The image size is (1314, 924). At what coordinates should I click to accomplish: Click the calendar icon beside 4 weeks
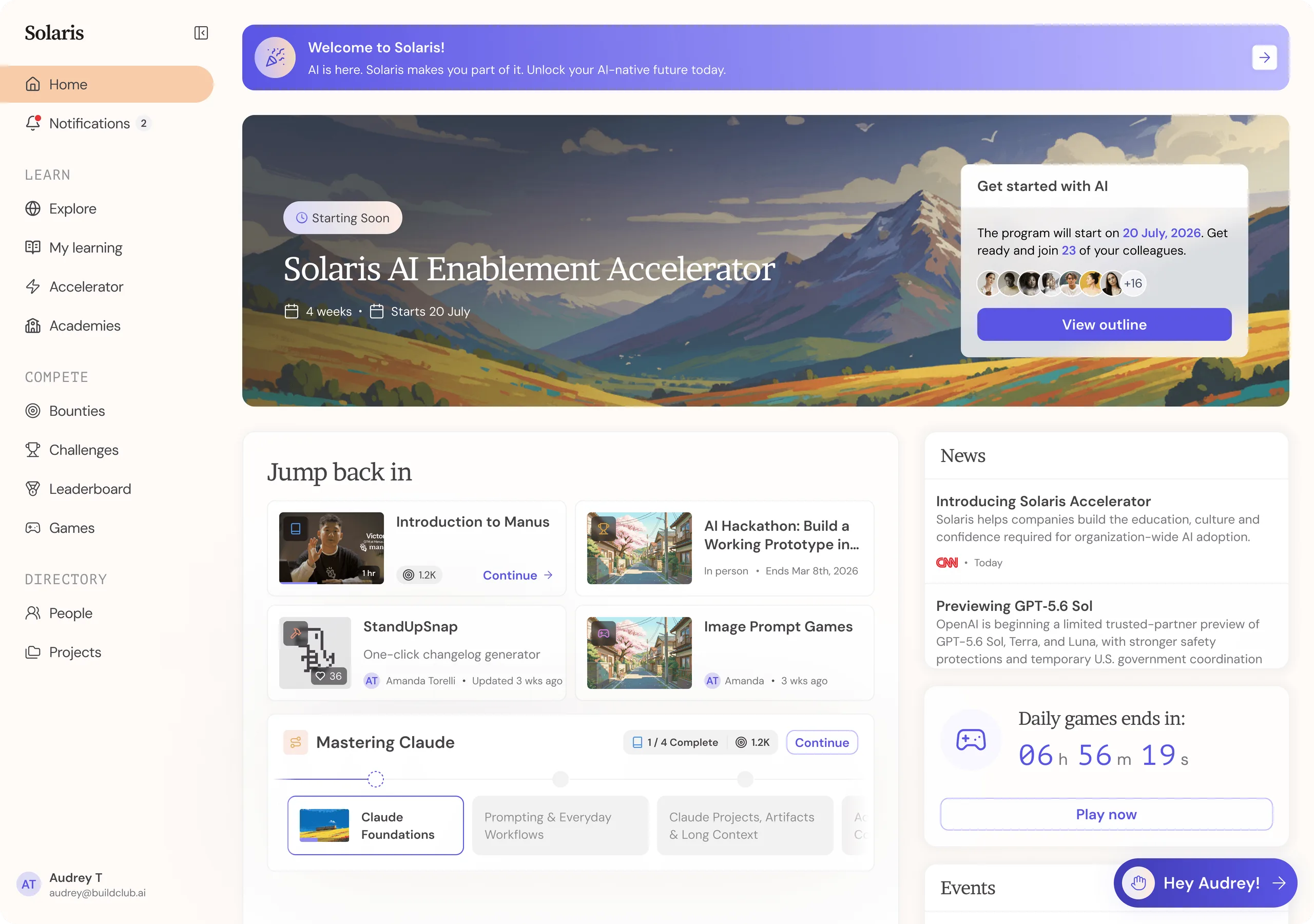[292, 311]
